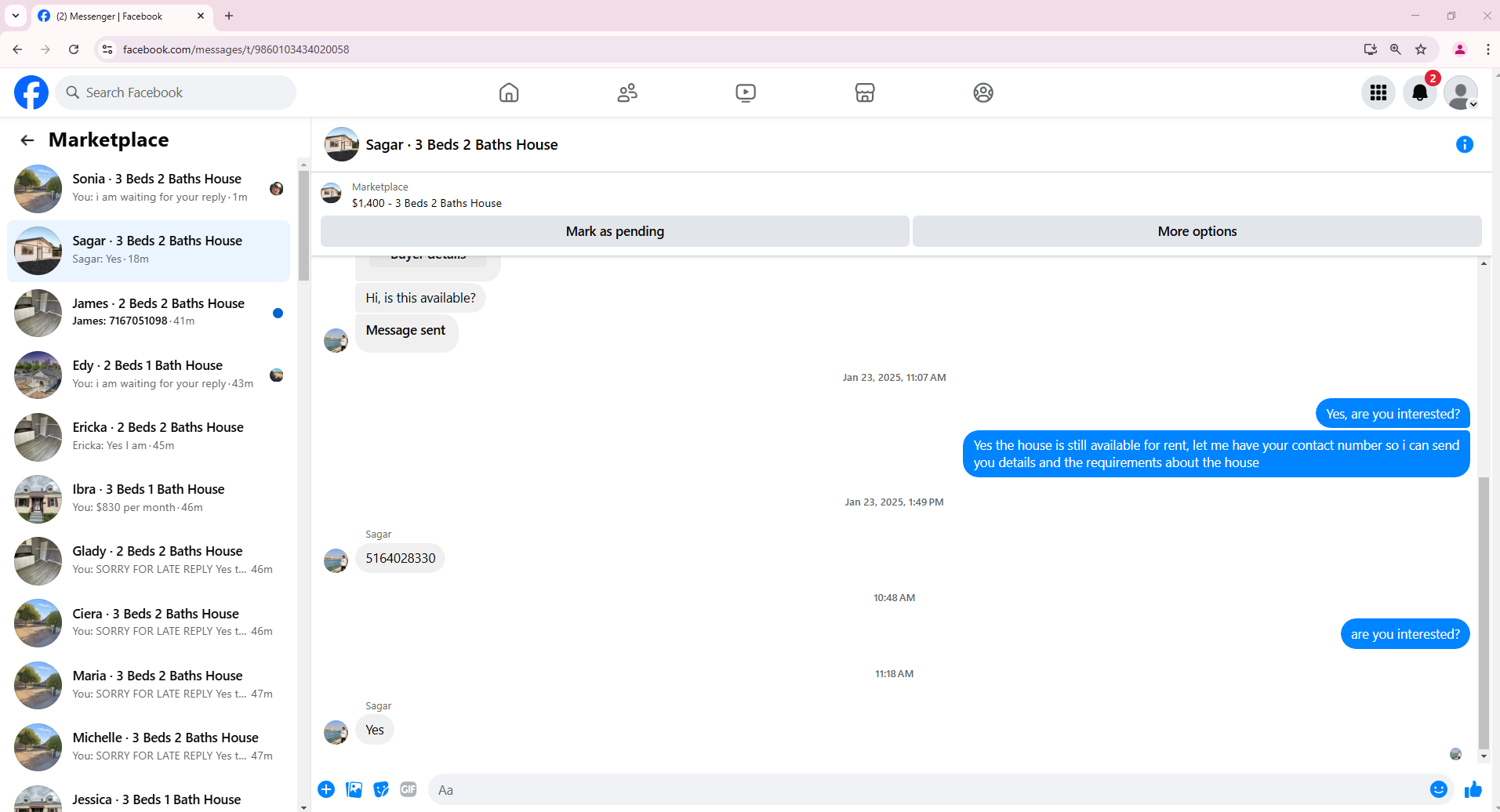Open the Notifications bell
This screenshot has height=812, width=1500.
coord(1420,92)
